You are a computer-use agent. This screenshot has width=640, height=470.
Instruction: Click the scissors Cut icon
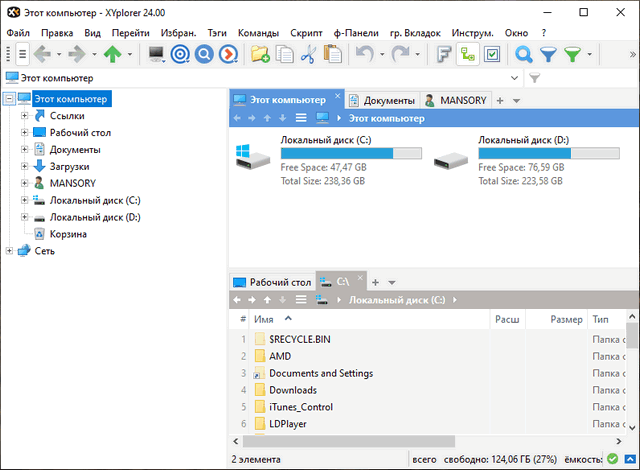307,54
